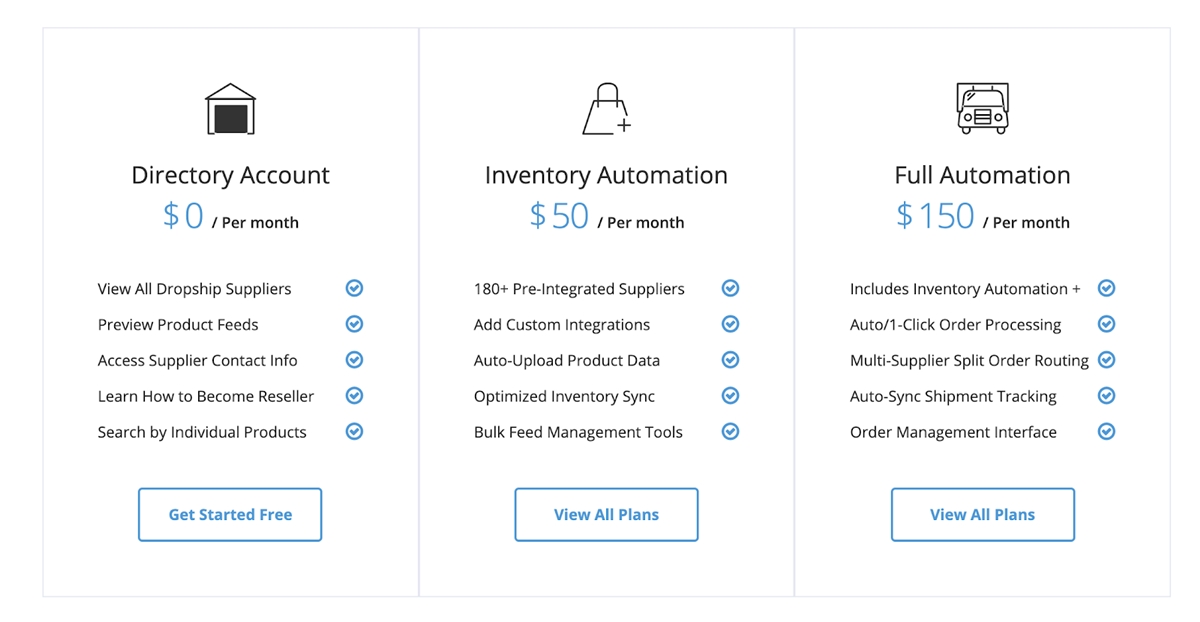Screen dimensions: 1200x622
Task: Click the $150 per month price
Action: (982, 216)
